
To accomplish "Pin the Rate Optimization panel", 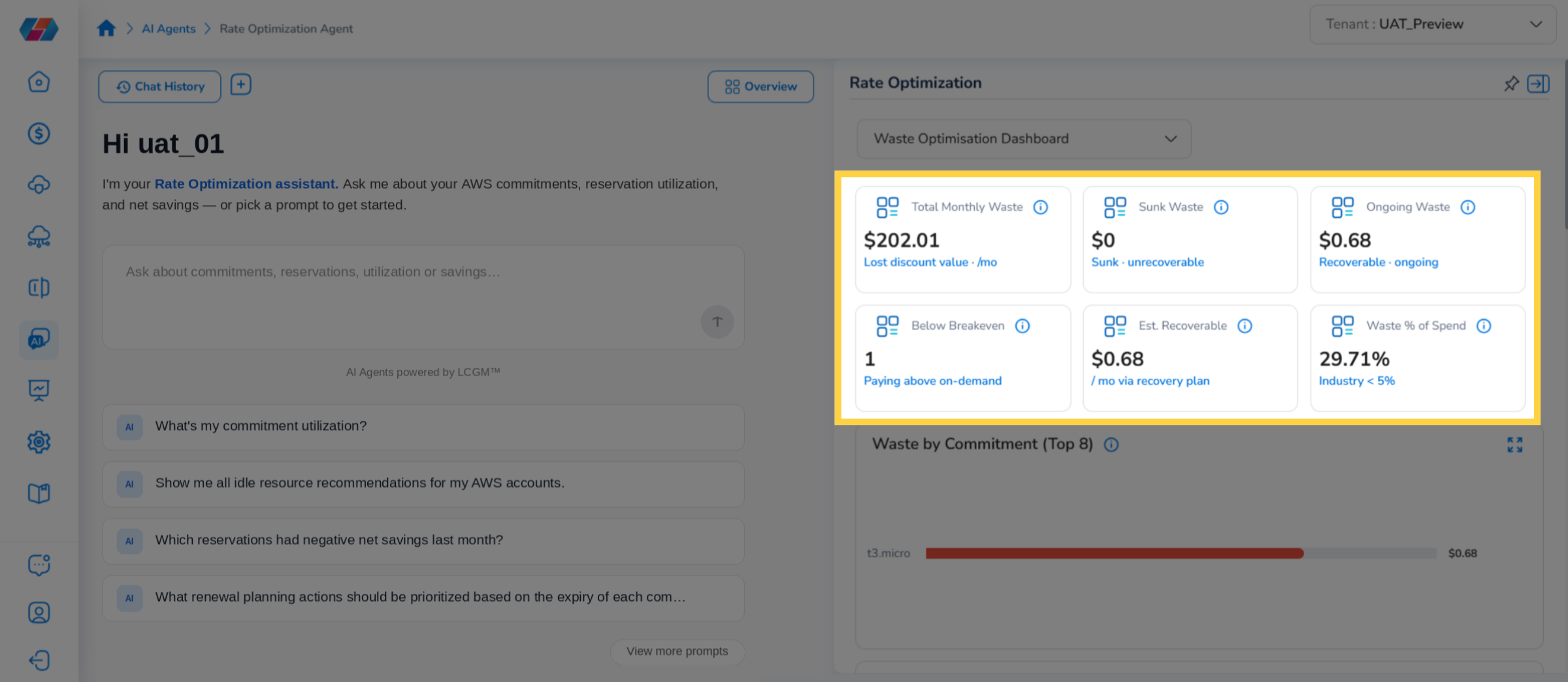I will pyautogui.click(x=1511, y=84).
